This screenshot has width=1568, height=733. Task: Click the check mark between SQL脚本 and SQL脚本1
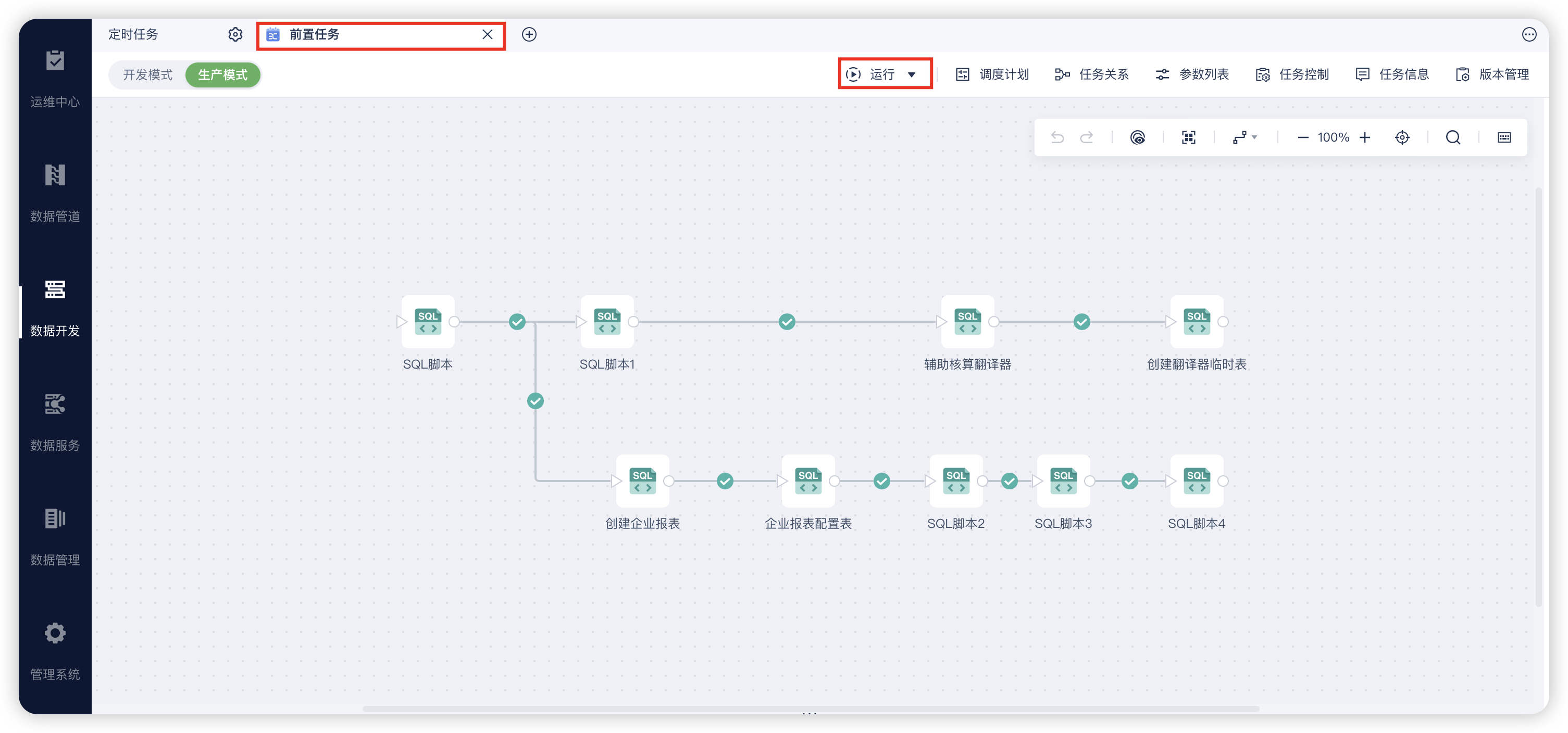[517, 322]
